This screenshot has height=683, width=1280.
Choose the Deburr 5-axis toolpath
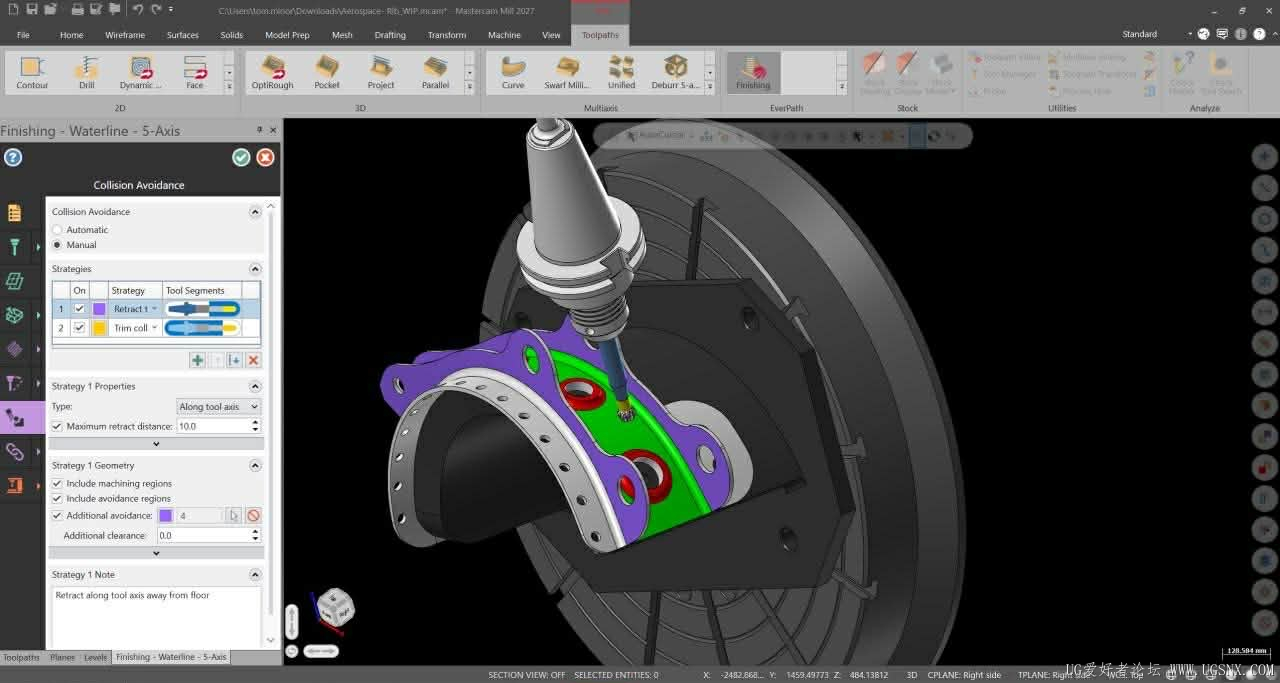(676, 72)
